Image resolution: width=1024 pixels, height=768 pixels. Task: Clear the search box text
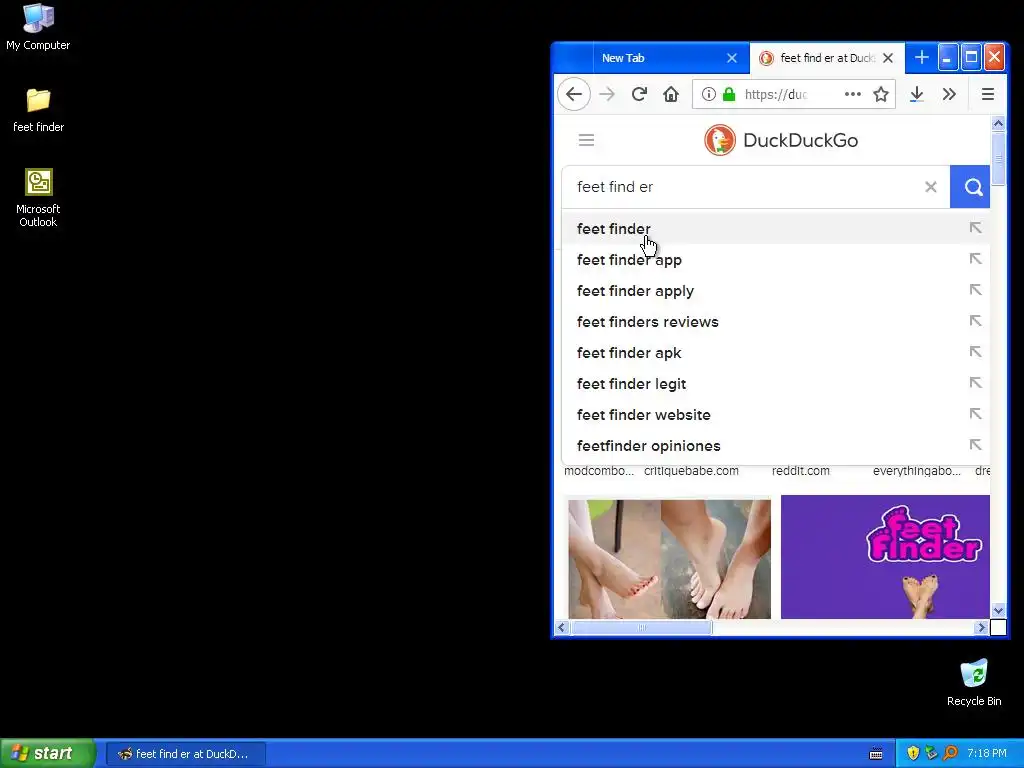(931, 187)
